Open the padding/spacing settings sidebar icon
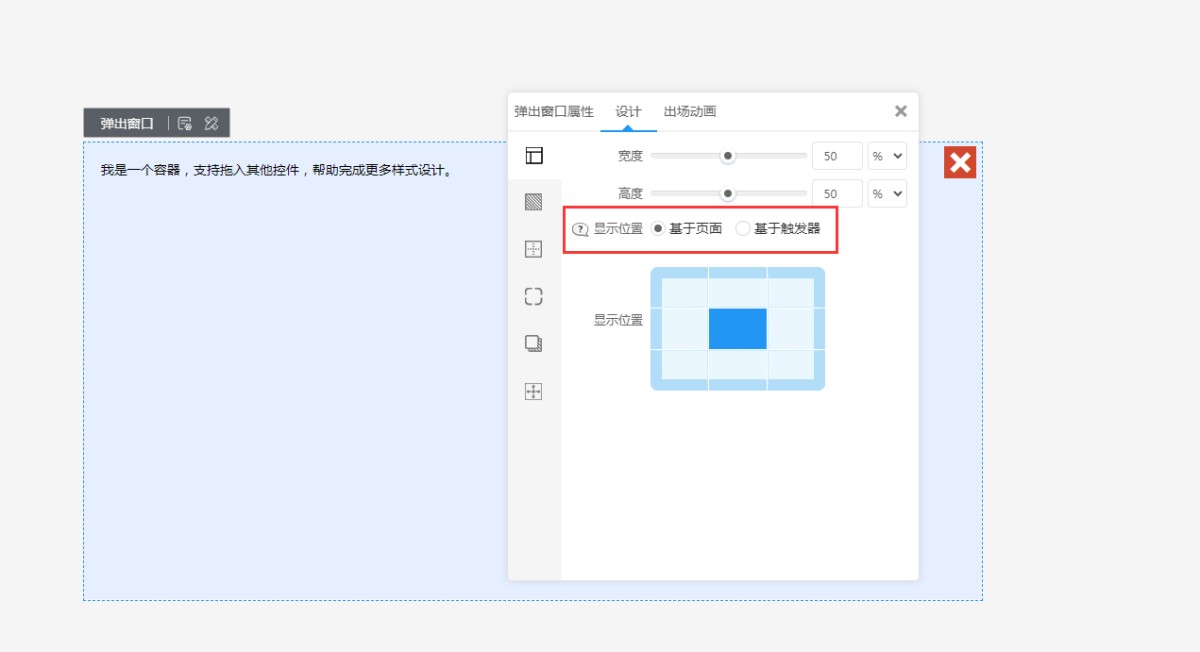This screenshot has width=1200, height=652. [534, 249]
